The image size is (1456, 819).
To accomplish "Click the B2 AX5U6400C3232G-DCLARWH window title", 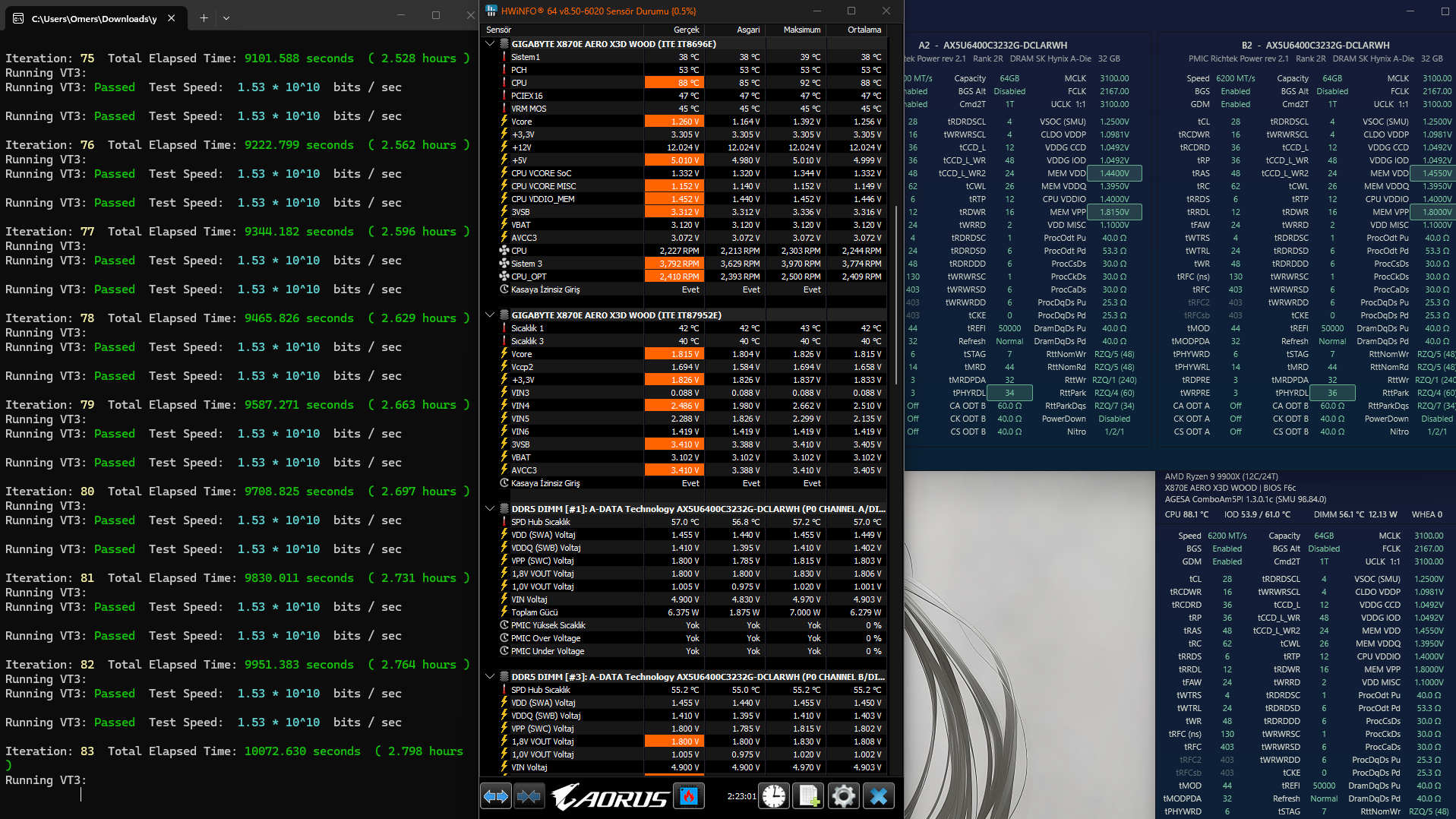I will pos(1315,46).
